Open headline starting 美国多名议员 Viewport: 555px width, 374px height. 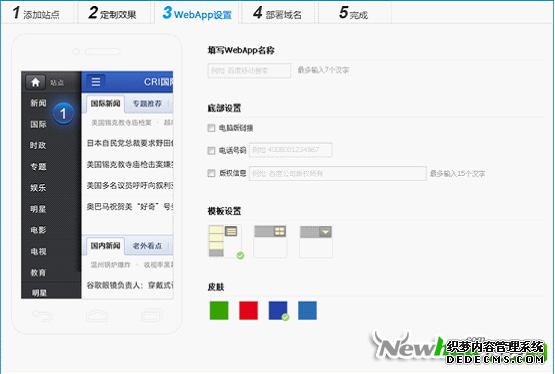point(130,185)
